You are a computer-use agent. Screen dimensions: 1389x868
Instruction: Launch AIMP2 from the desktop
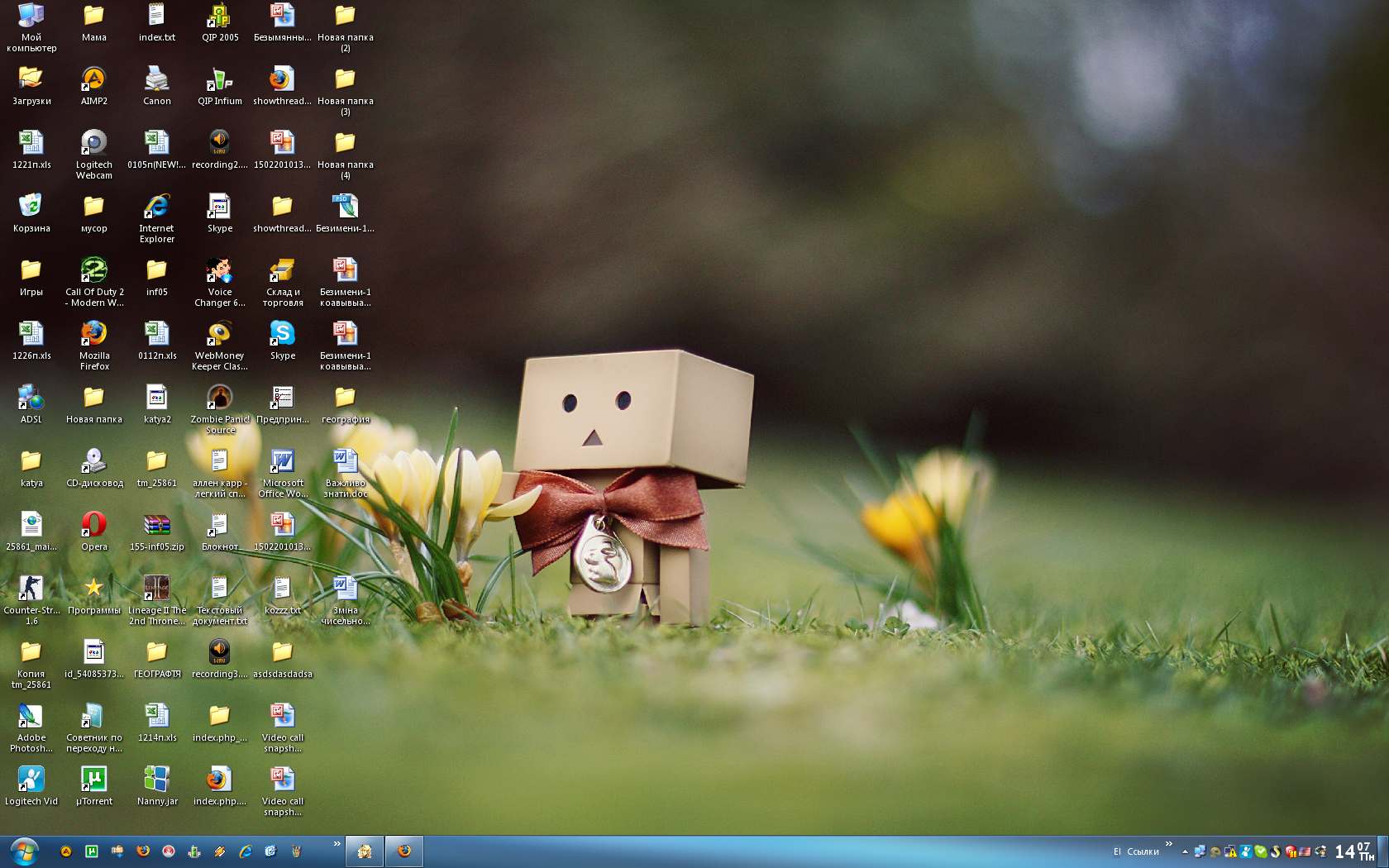(x=93, y=79)
